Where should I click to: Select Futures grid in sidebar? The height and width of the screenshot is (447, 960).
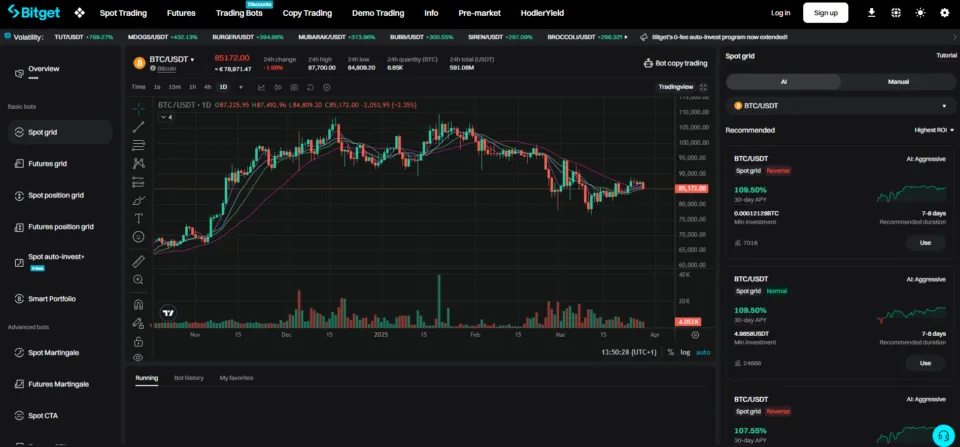click(60, 163)
